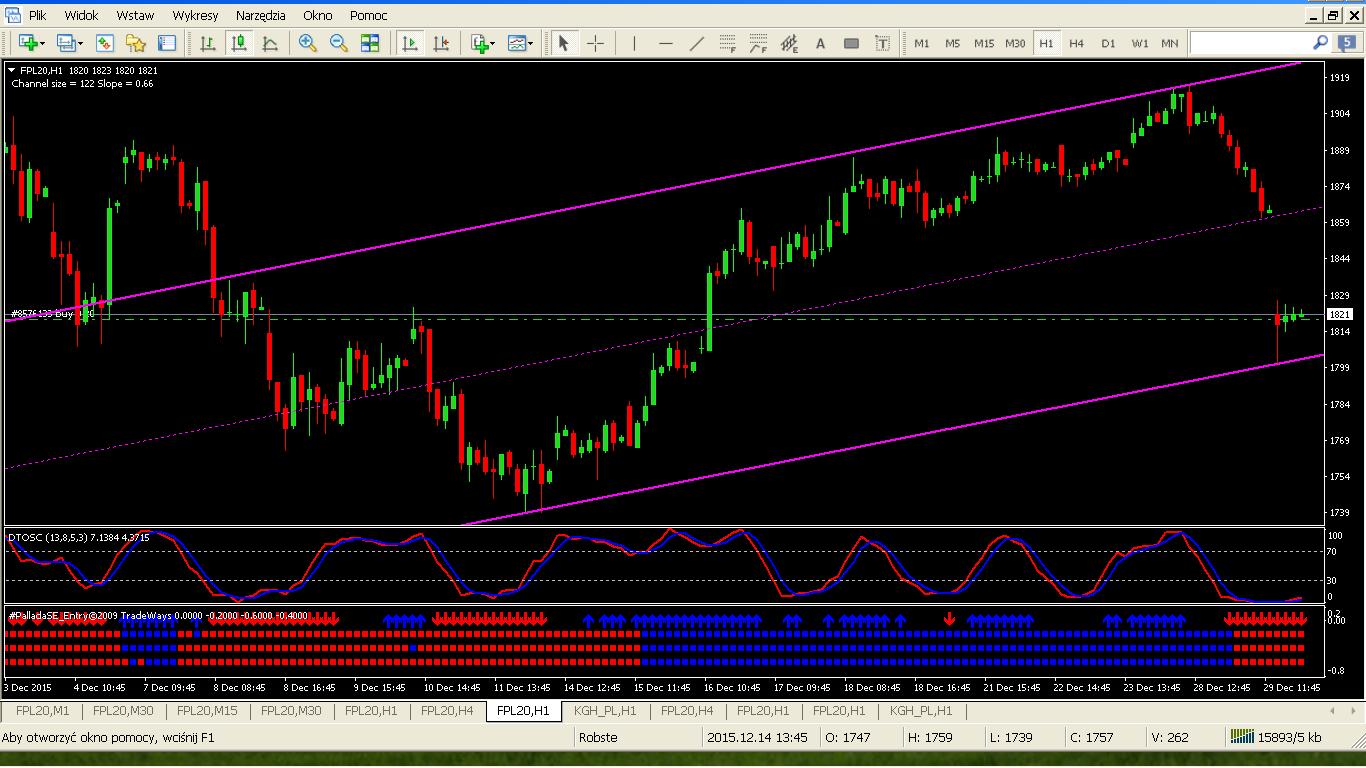Viewport: 1366px width, 768px height.
Task: Select the W1 timeframe button
Action: coord(1140,43)
